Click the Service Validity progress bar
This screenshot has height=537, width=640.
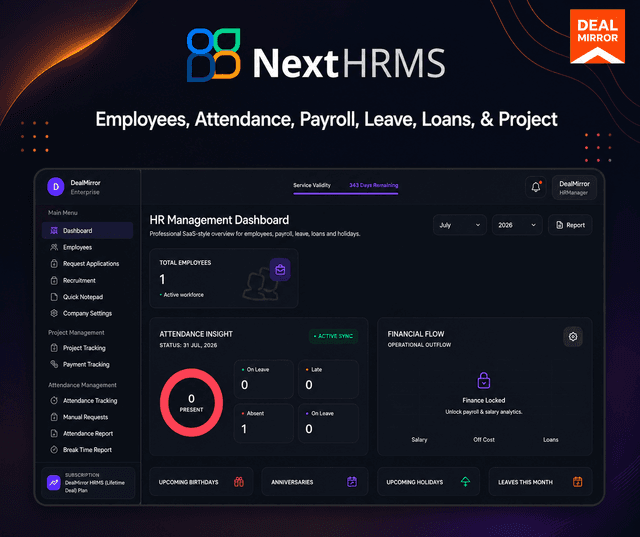pos(345,194)
